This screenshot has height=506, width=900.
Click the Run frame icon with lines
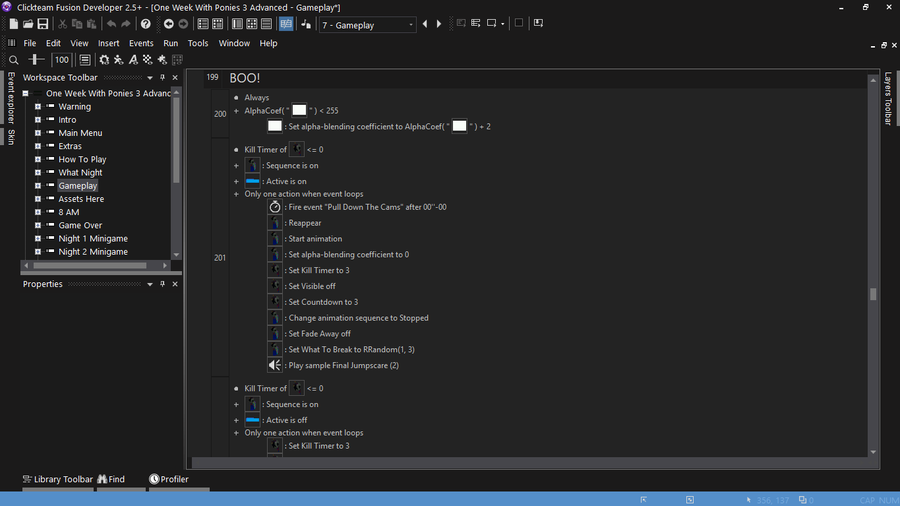pos(476,23)
